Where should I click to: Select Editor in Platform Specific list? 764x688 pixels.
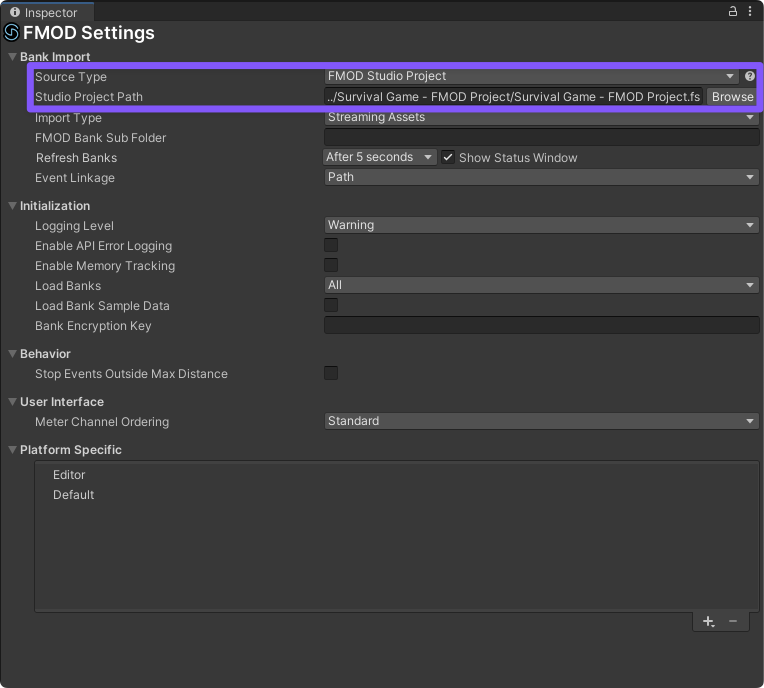[x=69, y=475]
